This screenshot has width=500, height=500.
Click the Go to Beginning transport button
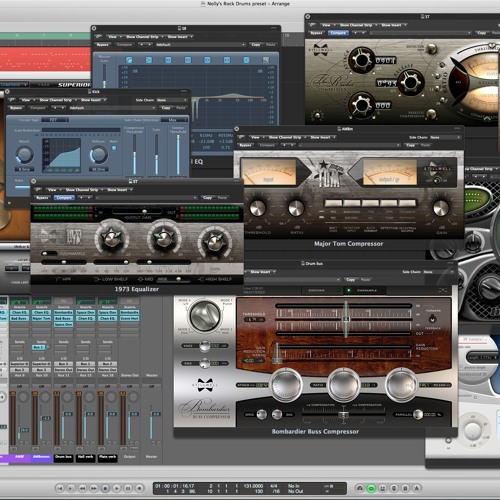coord(60,488)
